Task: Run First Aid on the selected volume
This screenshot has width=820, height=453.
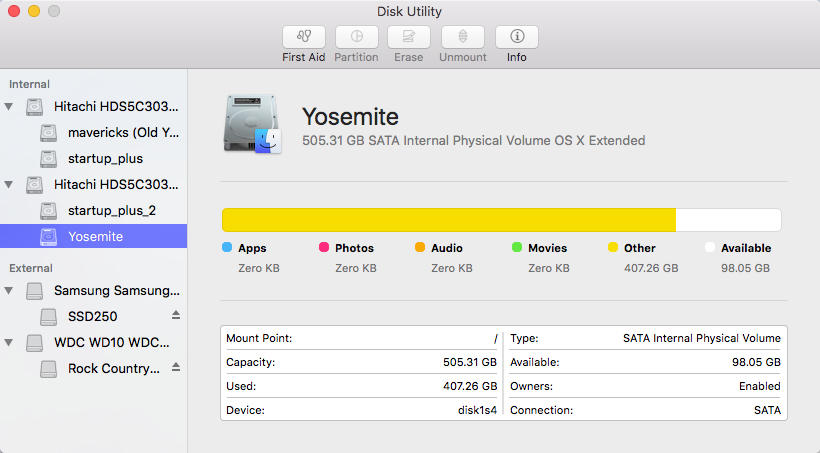Action: pos(304,37)
